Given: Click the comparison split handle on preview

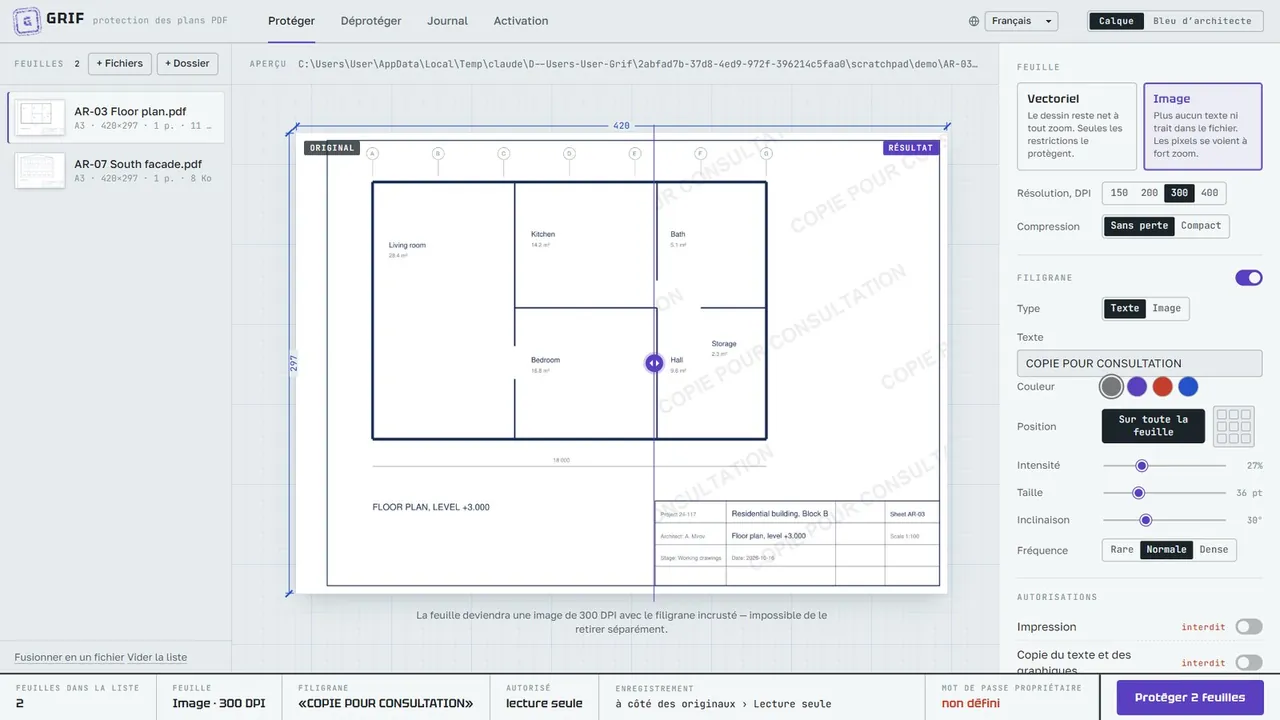Looking at the screenshot, I should (x=654, y=363).
